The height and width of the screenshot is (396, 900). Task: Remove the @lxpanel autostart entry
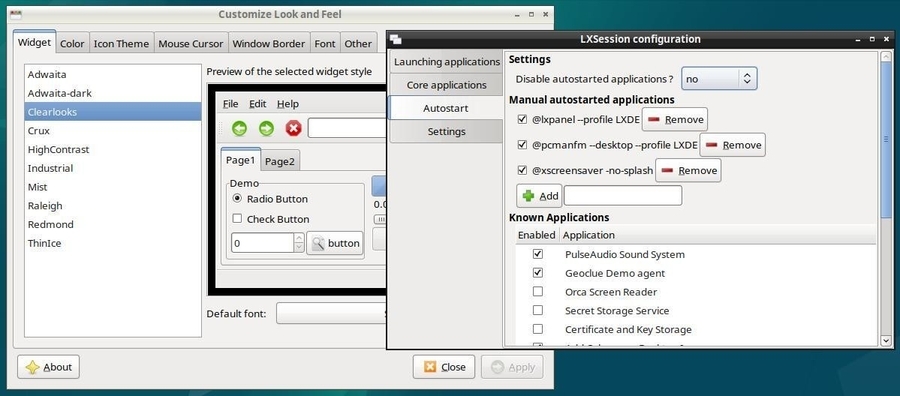tap(674, 119)
